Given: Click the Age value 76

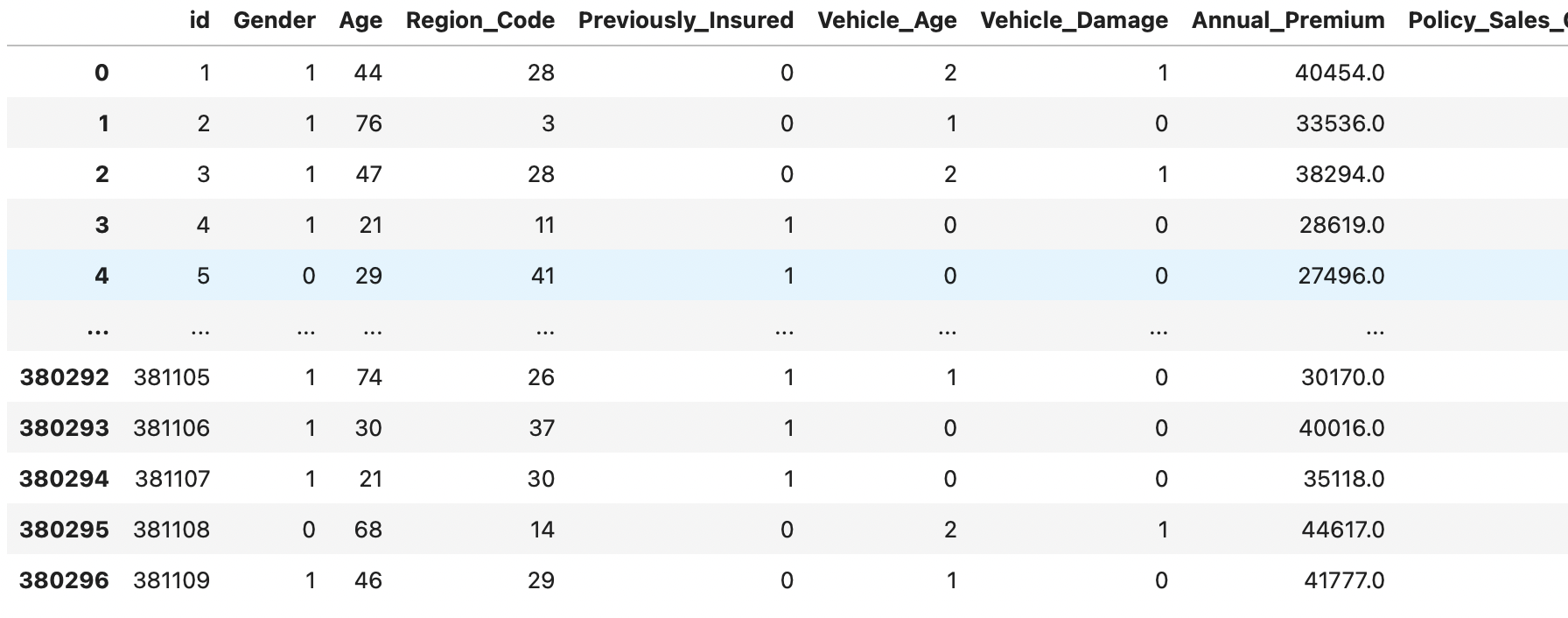Looking at the screenshot, I should coord(368,123).
